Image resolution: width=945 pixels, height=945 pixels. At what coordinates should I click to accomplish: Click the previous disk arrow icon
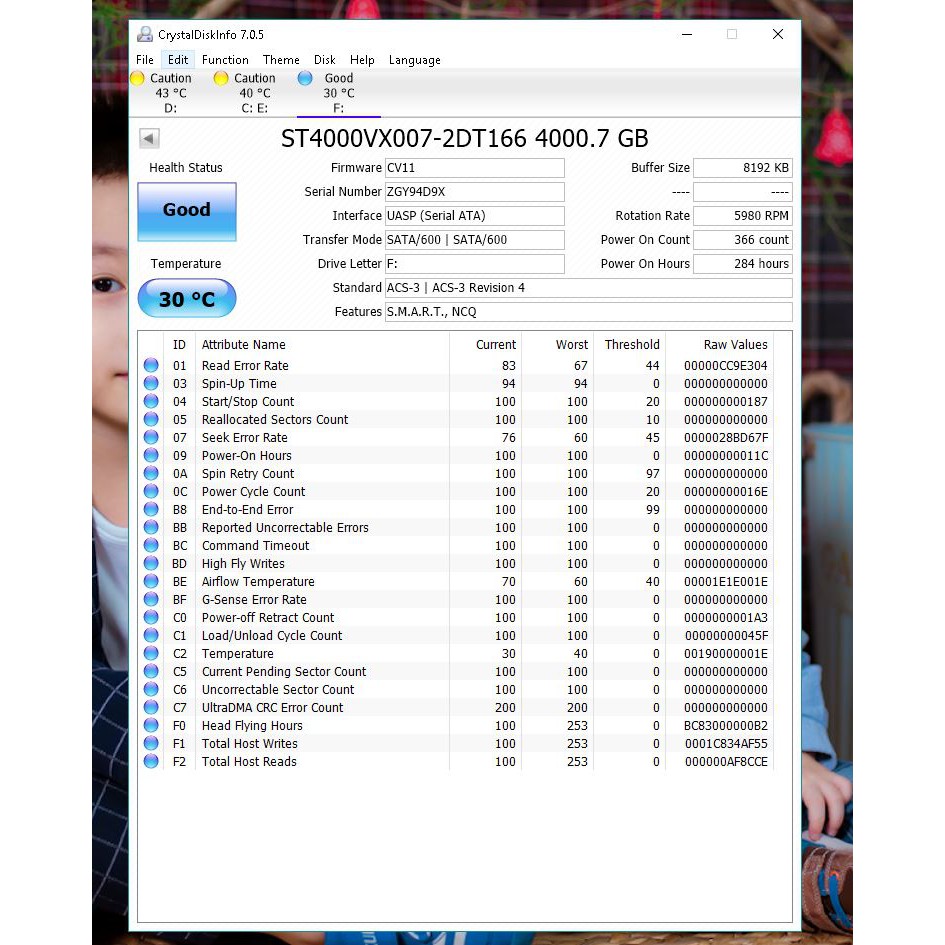coord(149,139)
